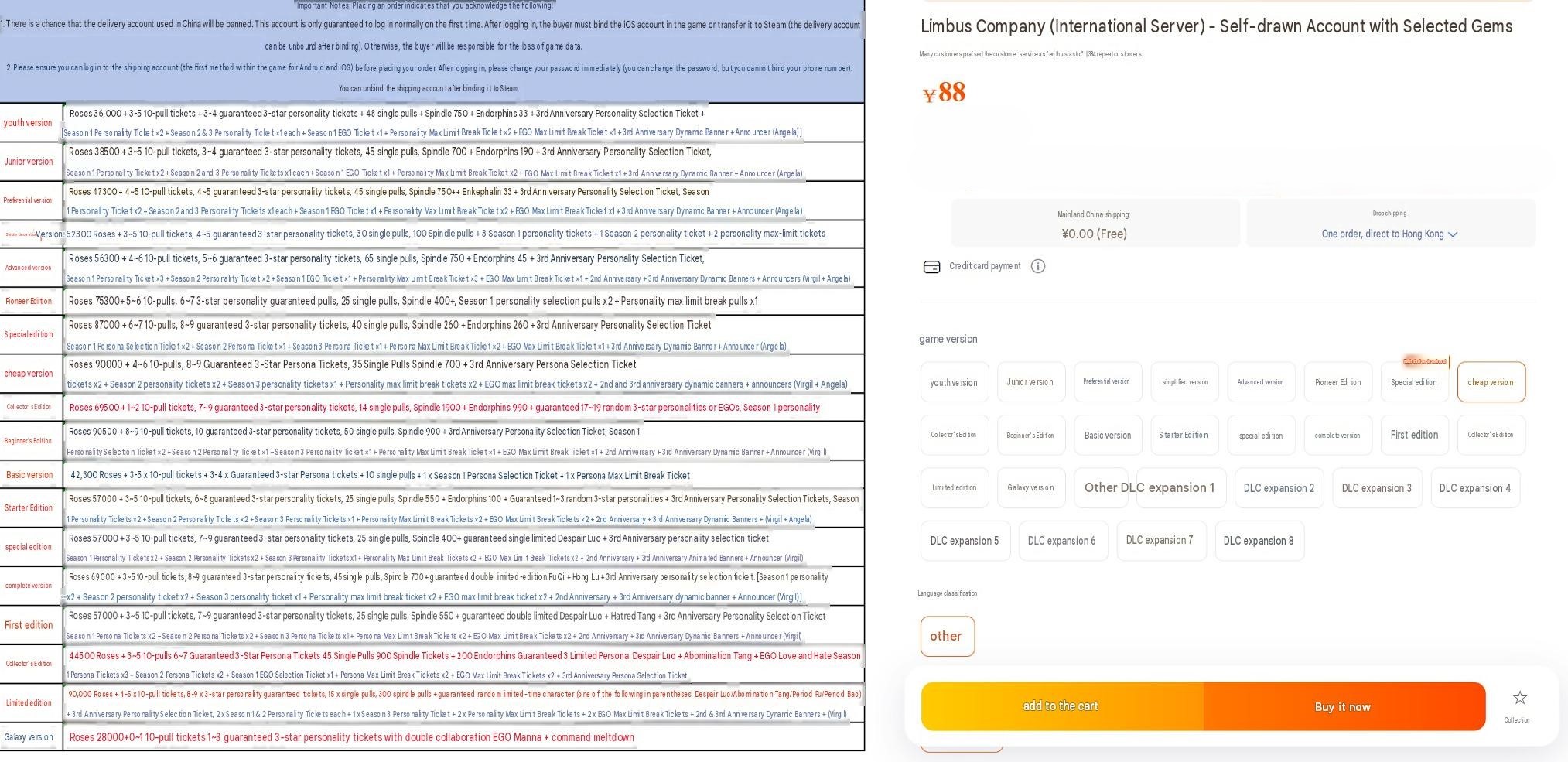The width and height of the screenshot is (1568, 762).
Task: Click the red 'Roses 69500' row text
Action: tap(445, 408)
